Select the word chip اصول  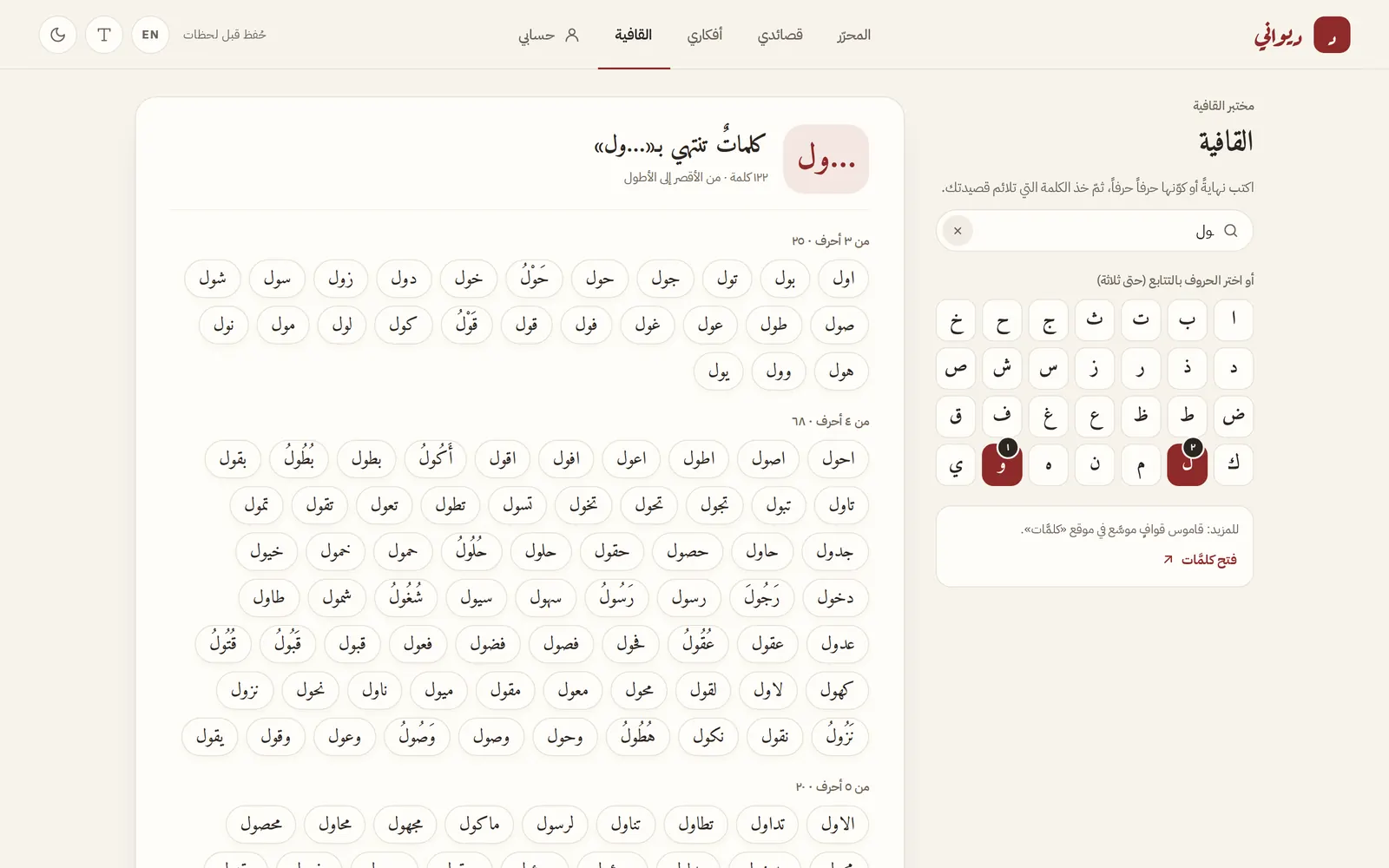tap(768, 459)
